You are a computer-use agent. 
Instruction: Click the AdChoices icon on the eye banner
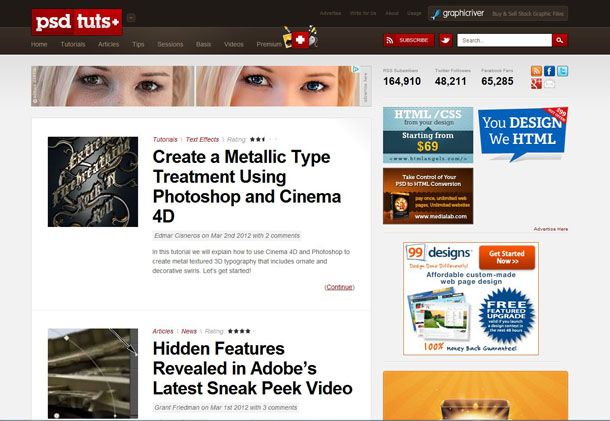point(356,69)
